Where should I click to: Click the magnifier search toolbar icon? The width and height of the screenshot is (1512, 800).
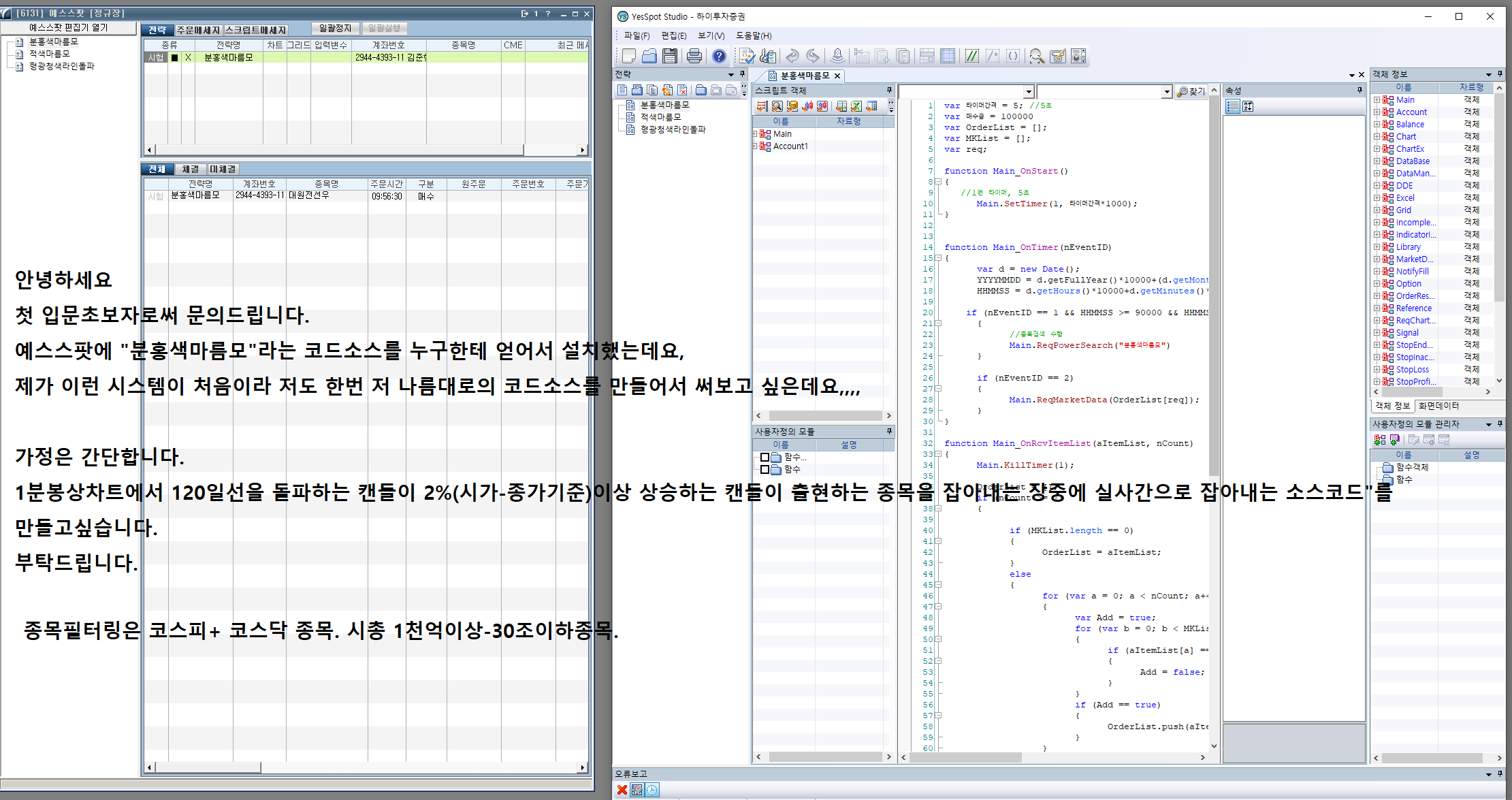pos(1036,56)
